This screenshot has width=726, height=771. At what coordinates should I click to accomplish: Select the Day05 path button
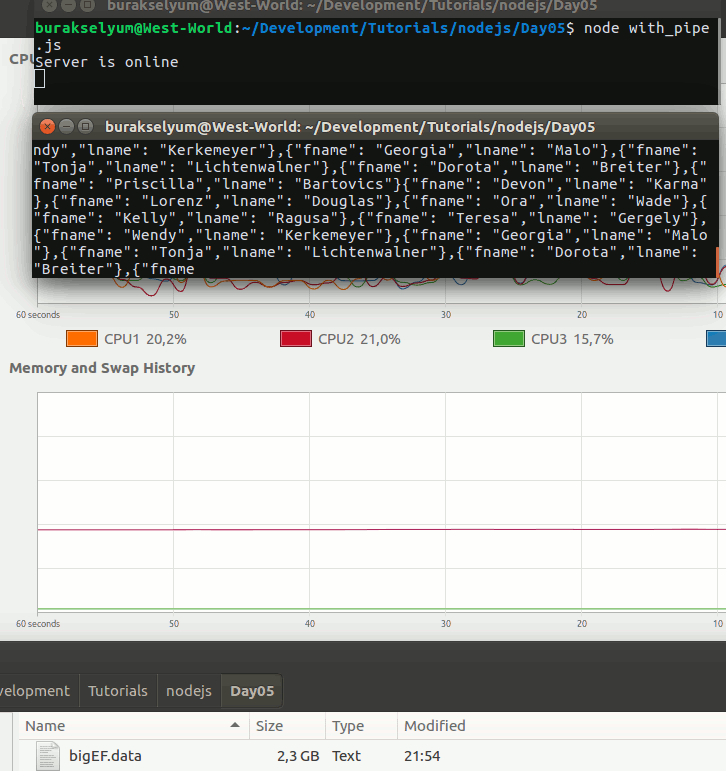click(x=252, y=691)
